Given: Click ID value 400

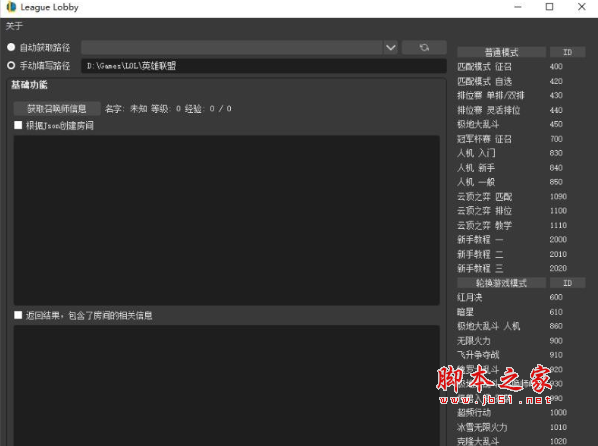Looking at the screenshot, I should click(556, 67).
